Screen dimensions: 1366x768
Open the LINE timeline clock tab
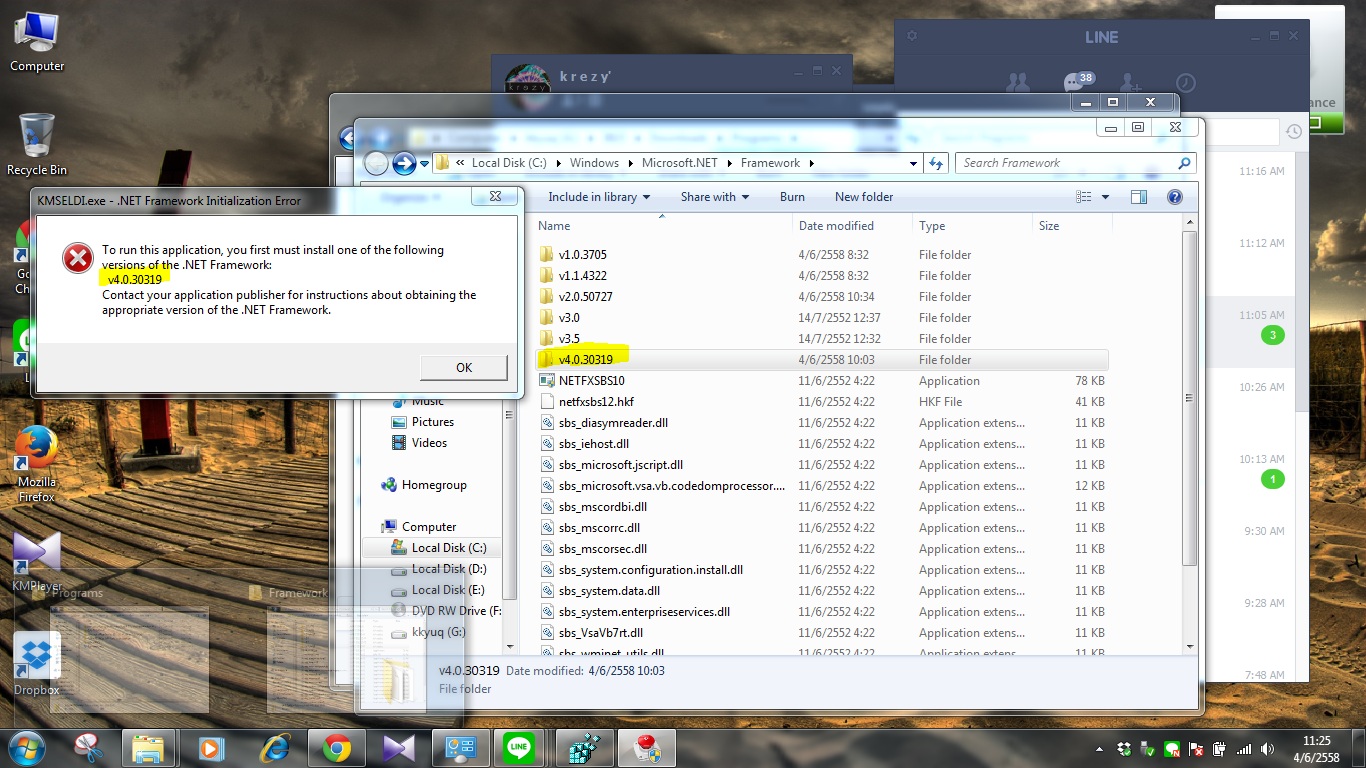click(1185, 82)
